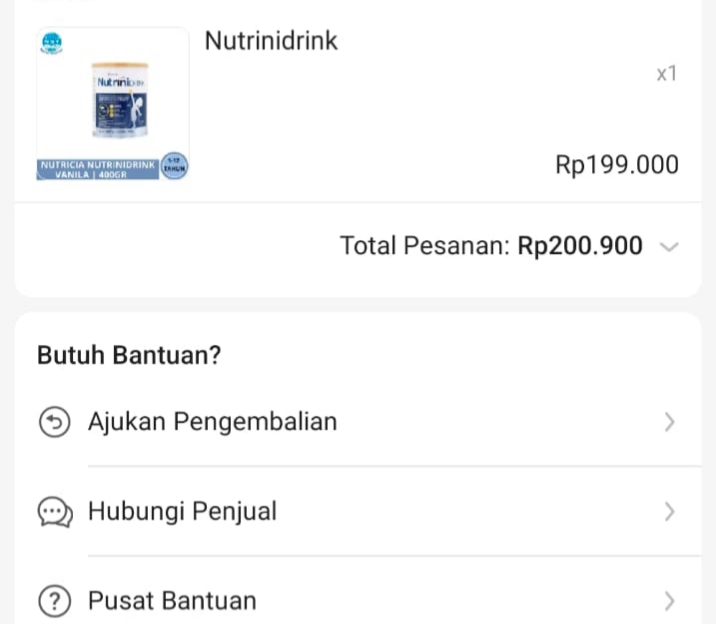Tap the store logo badge on product image
This screenshot has height=624, width=716.
(x=51, y=43)
